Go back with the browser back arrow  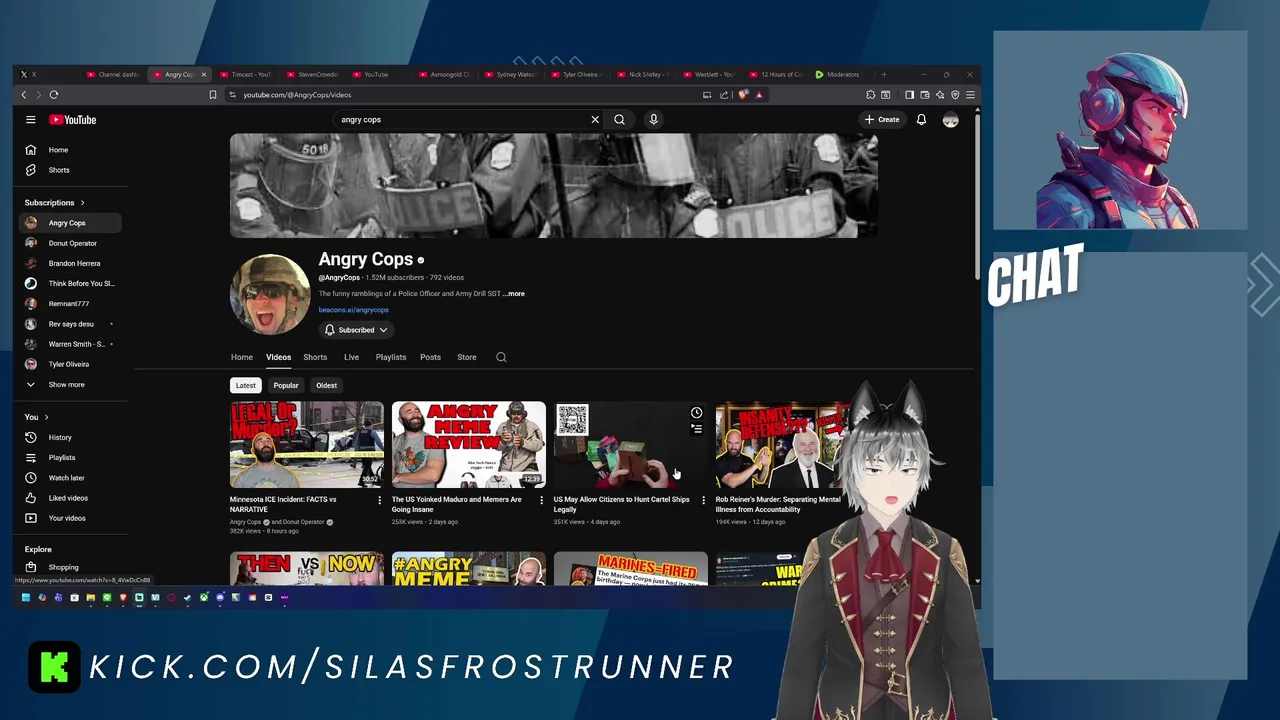[24, 95]
